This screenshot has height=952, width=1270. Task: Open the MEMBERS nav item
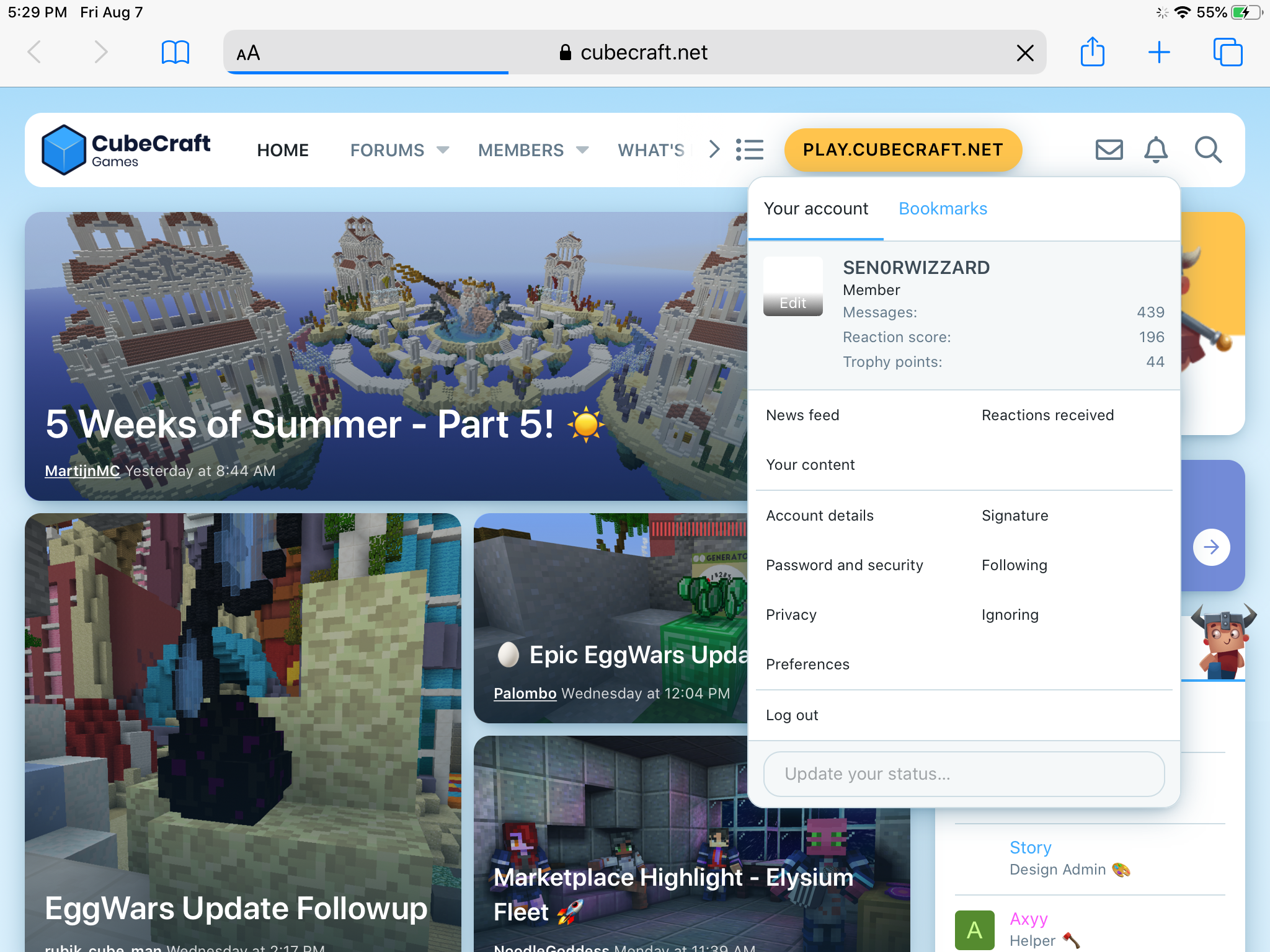[x=521, y=150]
